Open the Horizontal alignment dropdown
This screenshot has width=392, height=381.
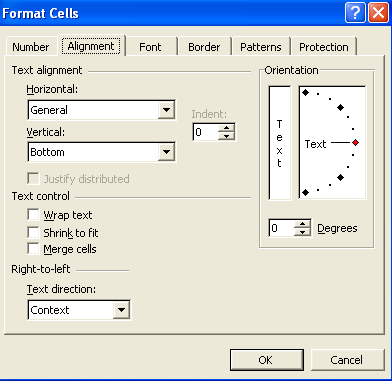pos(166,110)
